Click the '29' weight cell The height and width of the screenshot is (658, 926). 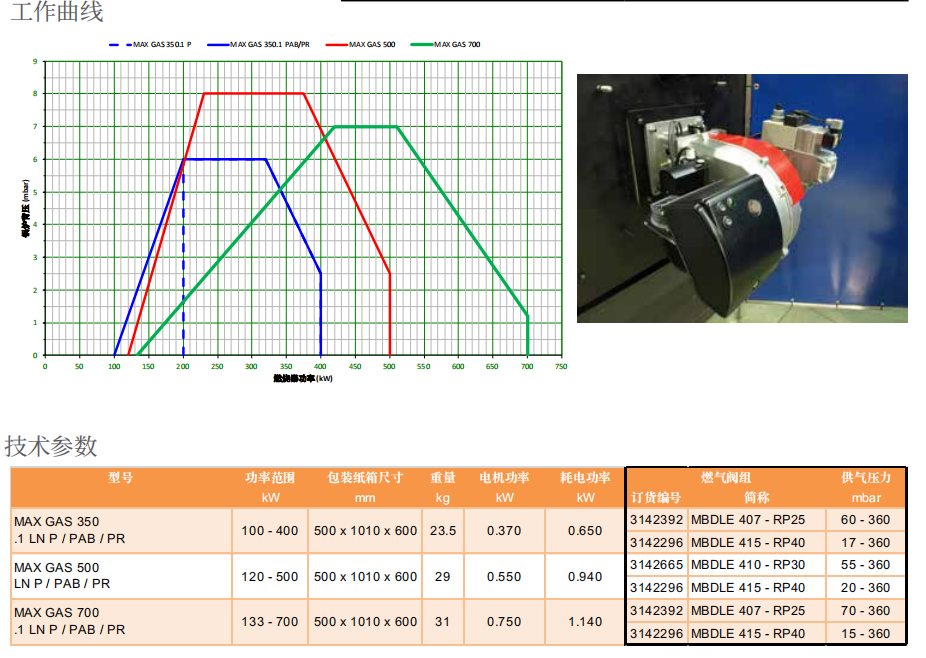tap(443, 576)
